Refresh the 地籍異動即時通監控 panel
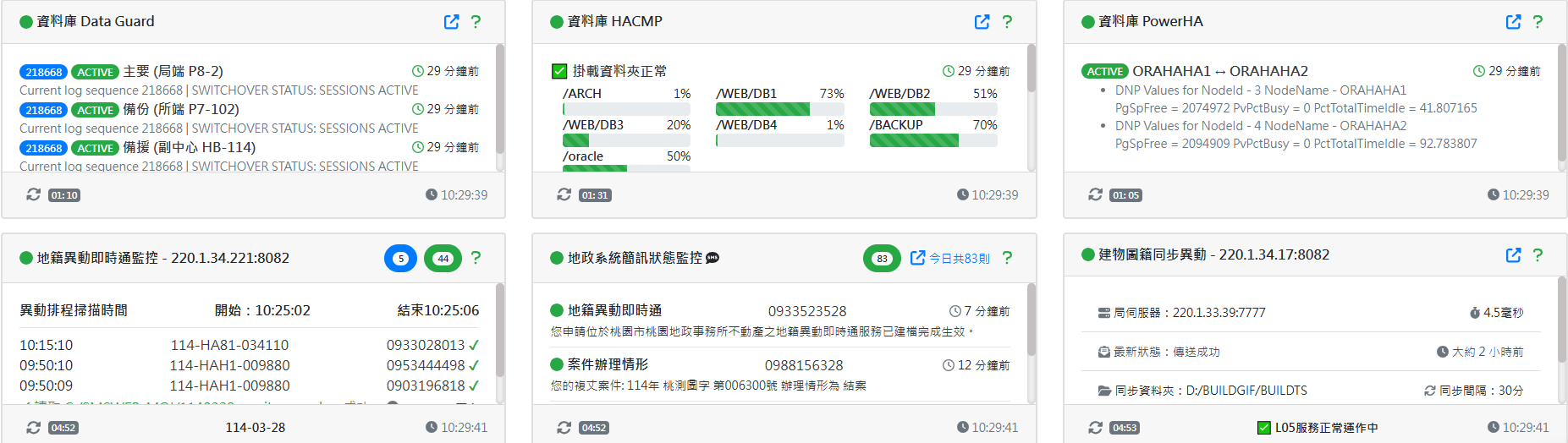The image size is (1568, 443). pos(33,428)
